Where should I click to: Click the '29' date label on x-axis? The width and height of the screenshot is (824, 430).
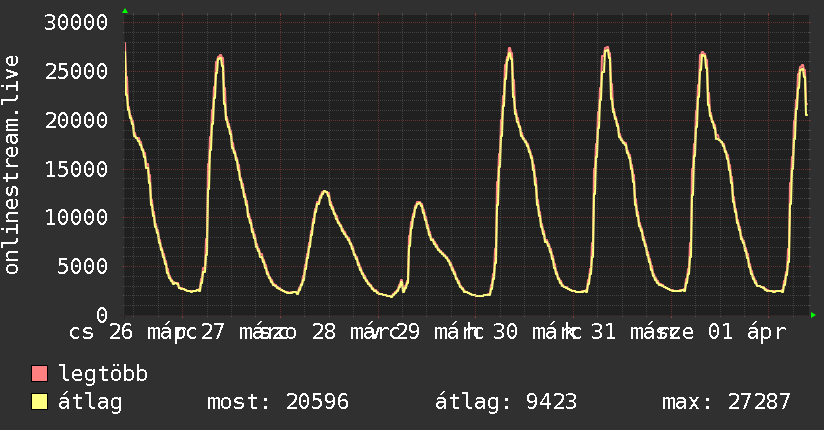coord(408,332)
